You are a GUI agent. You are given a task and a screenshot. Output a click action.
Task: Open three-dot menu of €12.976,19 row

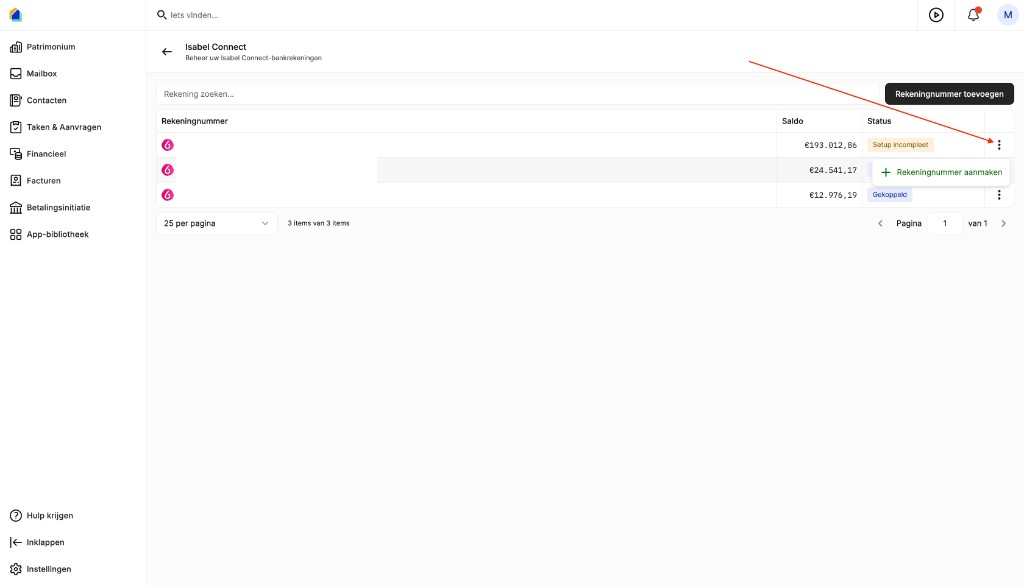(x=999, y=195)
